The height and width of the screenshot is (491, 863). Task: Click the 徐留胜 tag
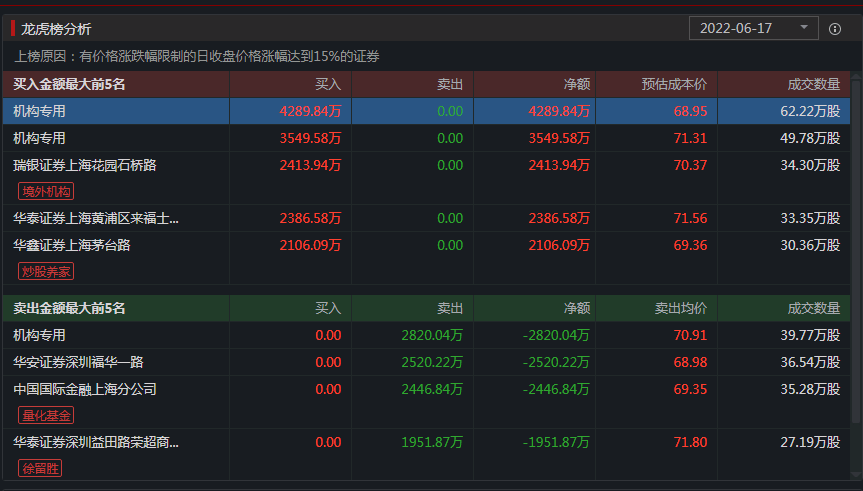(x=40, y=468)
